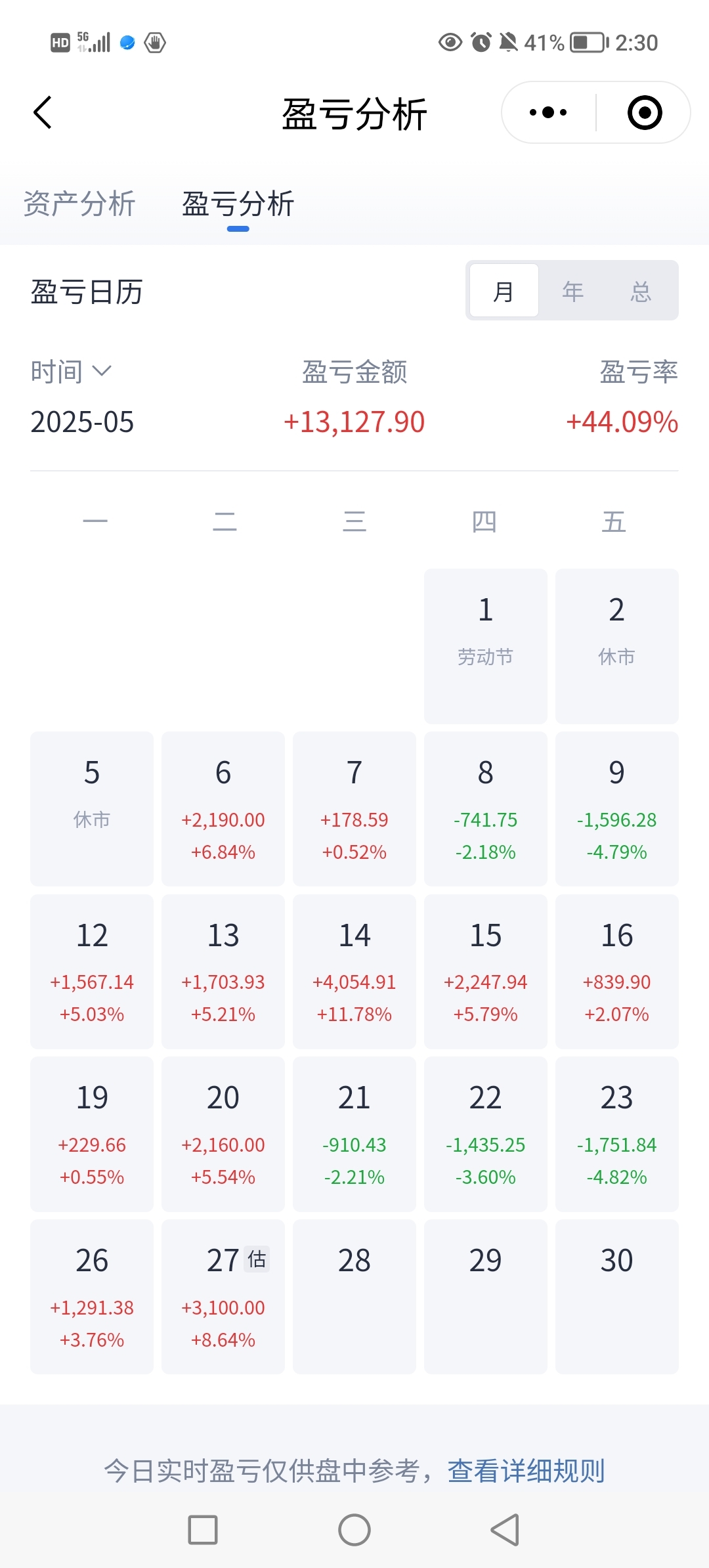Expand the 时间 dropdown chevron
The image size is (709, 1568).
point(102,371)
